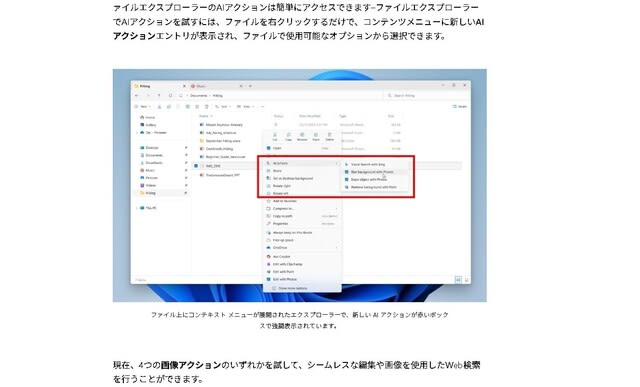Expand the AI actions submenu arrow
This screenshot has height=387, width=640.
337,163
